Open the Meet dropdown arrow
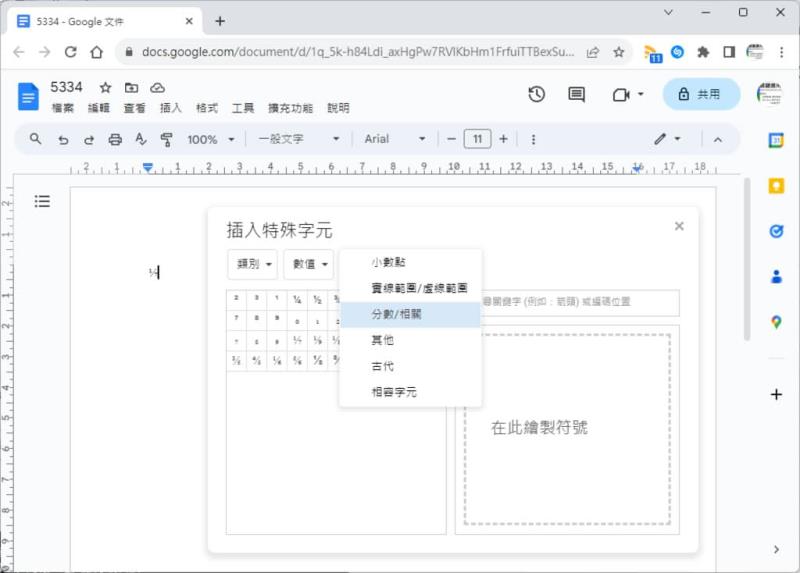This screenshot has width=800, height=573. click(641, 94)
